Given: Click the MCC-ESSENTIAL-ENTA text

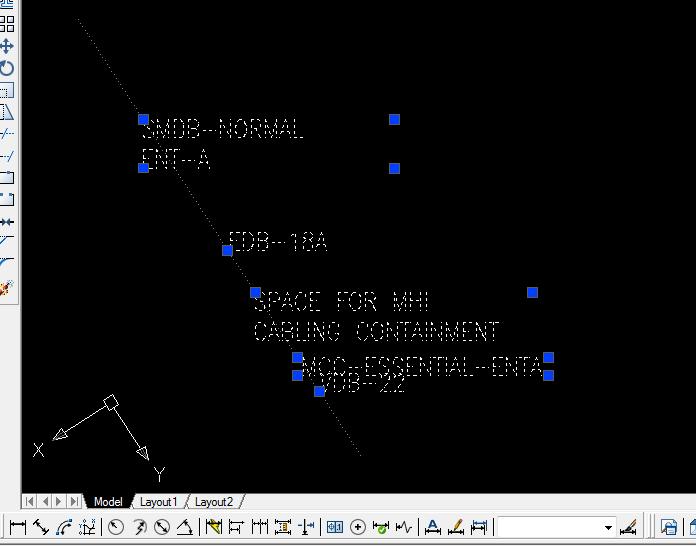Looking at the screenshot, I should click(423, 367).
